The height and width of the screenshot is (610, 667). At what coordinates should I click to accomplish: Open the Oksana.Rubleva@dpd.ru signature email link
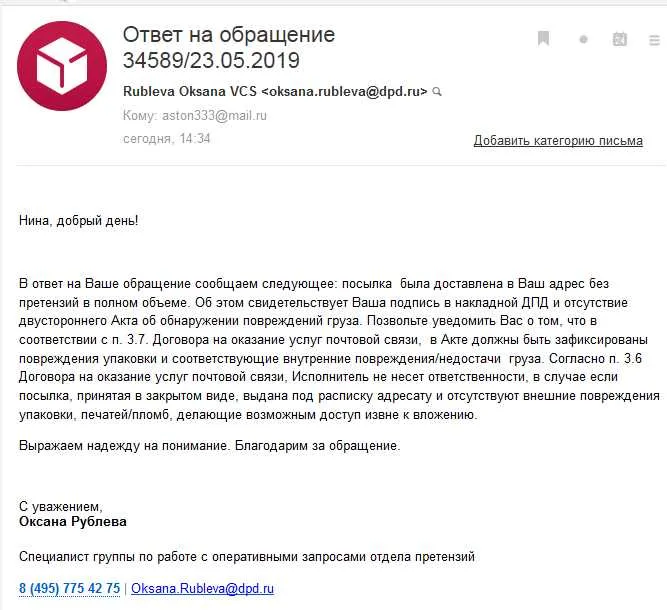pyautogui.click(x=202, y=588)
